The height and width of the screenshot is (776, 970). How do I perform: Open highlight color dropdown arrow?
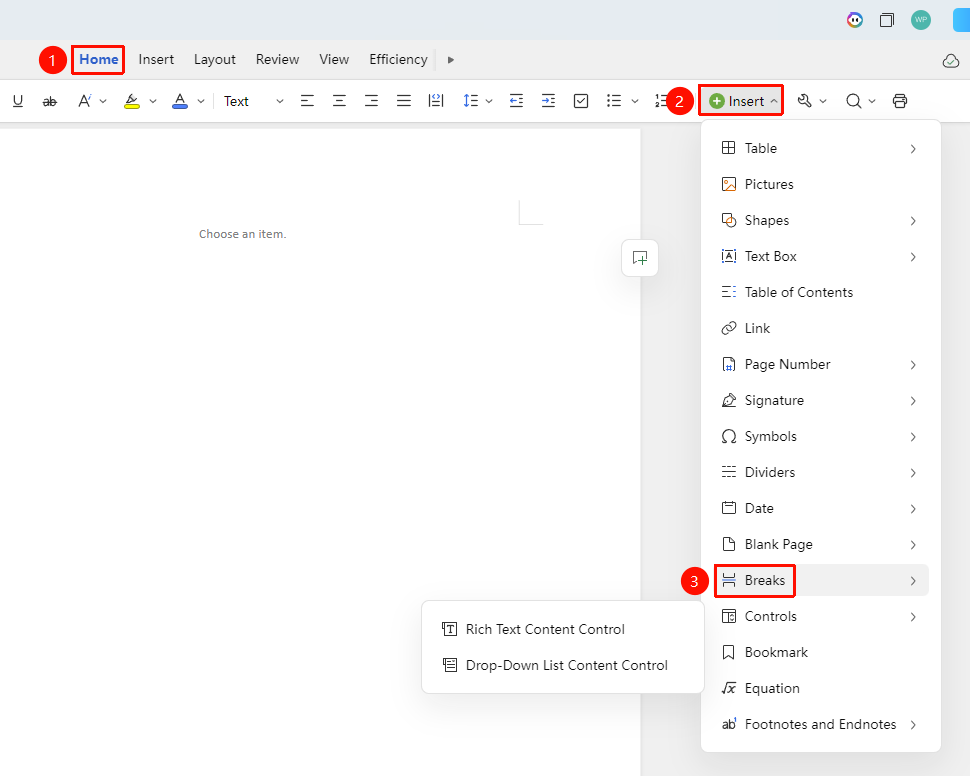[153, 101]
